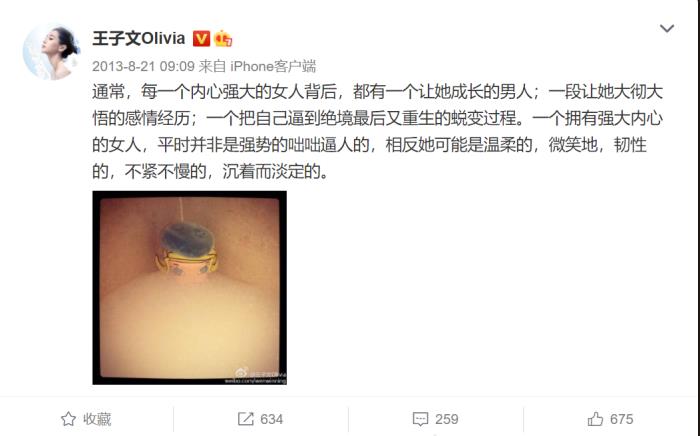
Task: Click the crown membership badge icon
Action: (x=223, y=39)
